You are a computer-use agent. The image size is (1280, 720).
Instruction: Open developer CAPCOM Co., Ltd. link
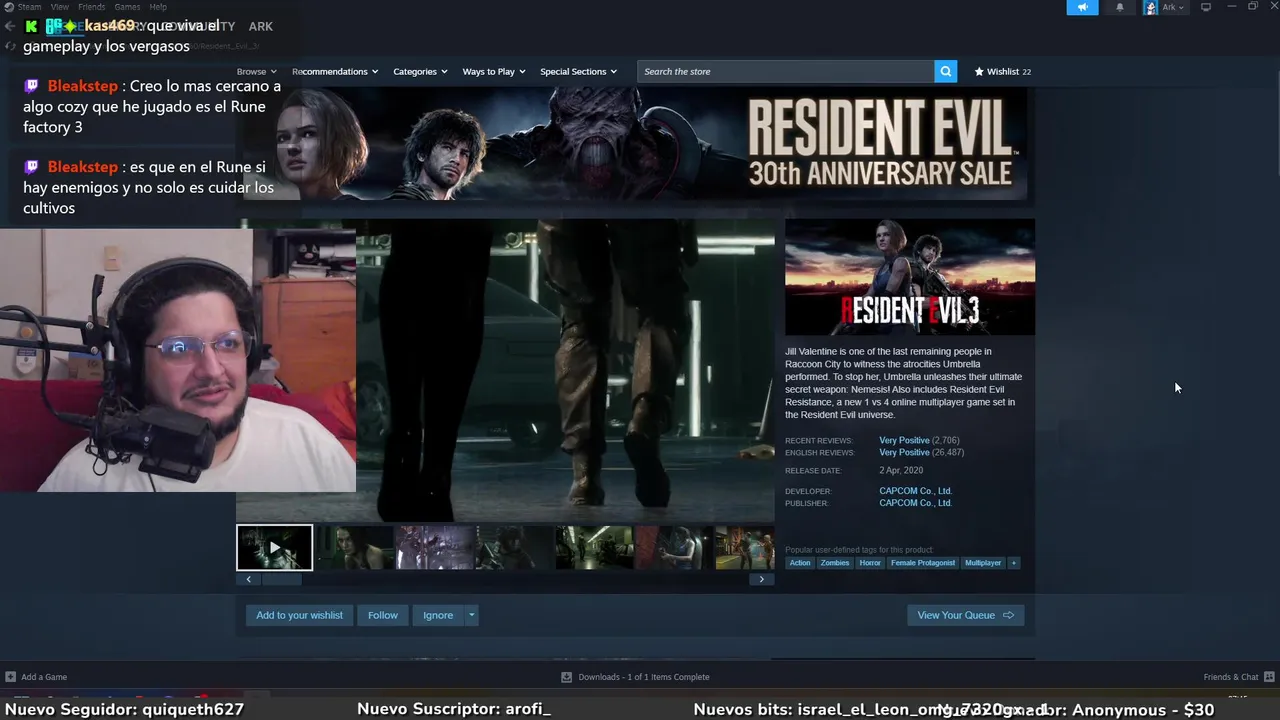[x=915, y=491]
